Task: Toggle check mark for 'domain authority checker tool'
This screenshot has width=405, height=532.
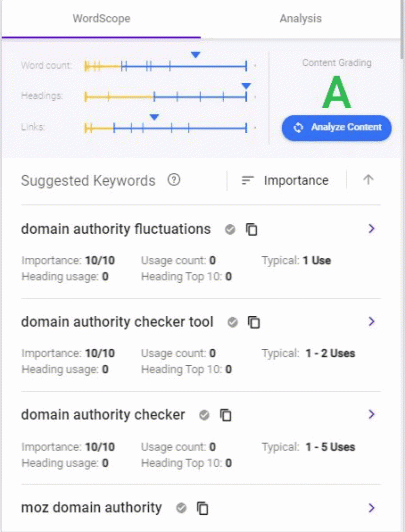Action: pyautogui.click(x=232, y=322)
